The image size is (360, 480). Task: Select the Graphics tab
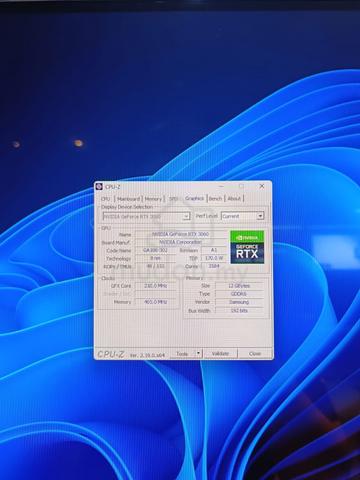point(195,198)
